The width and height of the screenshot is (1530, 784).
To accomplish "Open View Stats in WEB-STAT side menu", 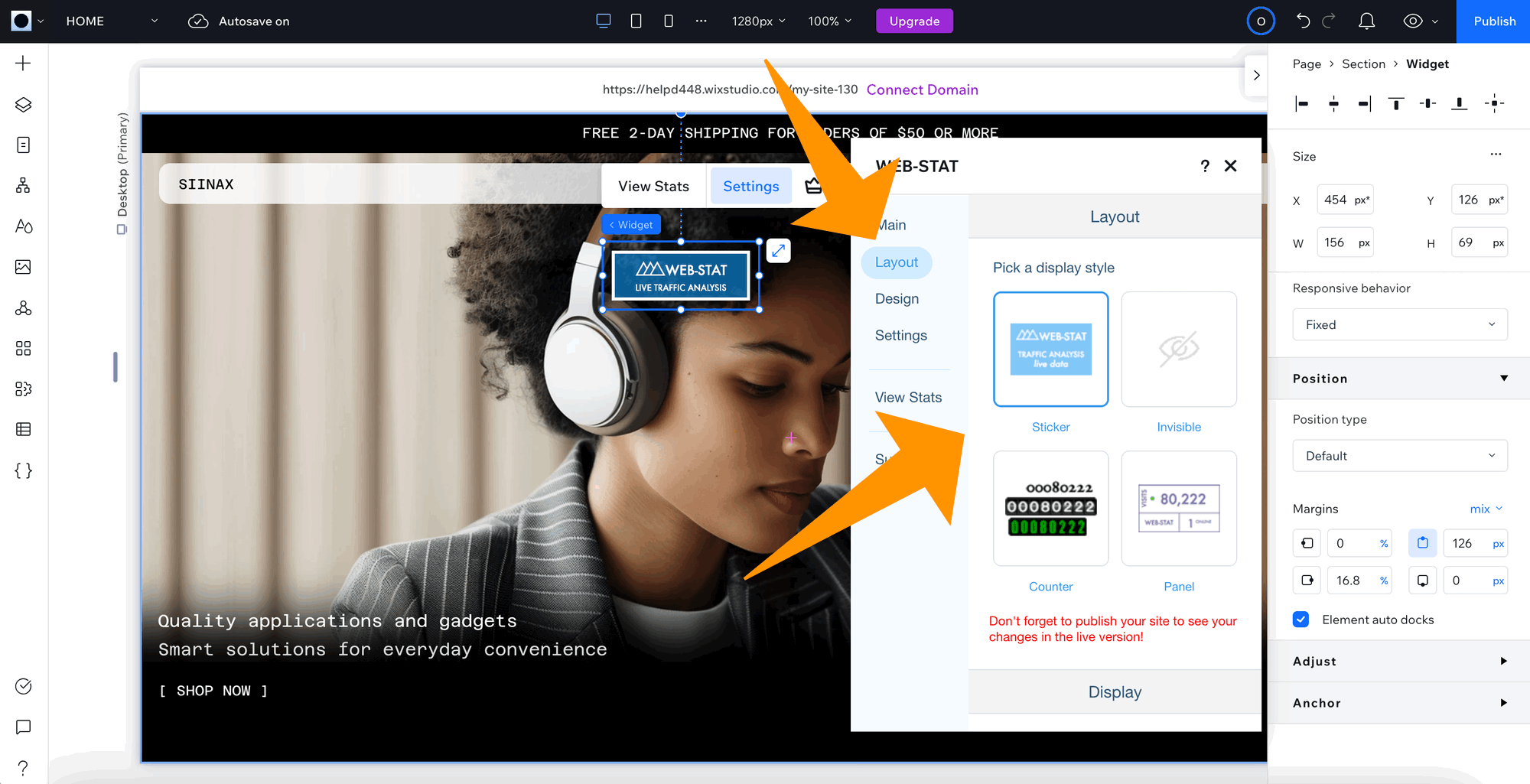I will point(908,397).
